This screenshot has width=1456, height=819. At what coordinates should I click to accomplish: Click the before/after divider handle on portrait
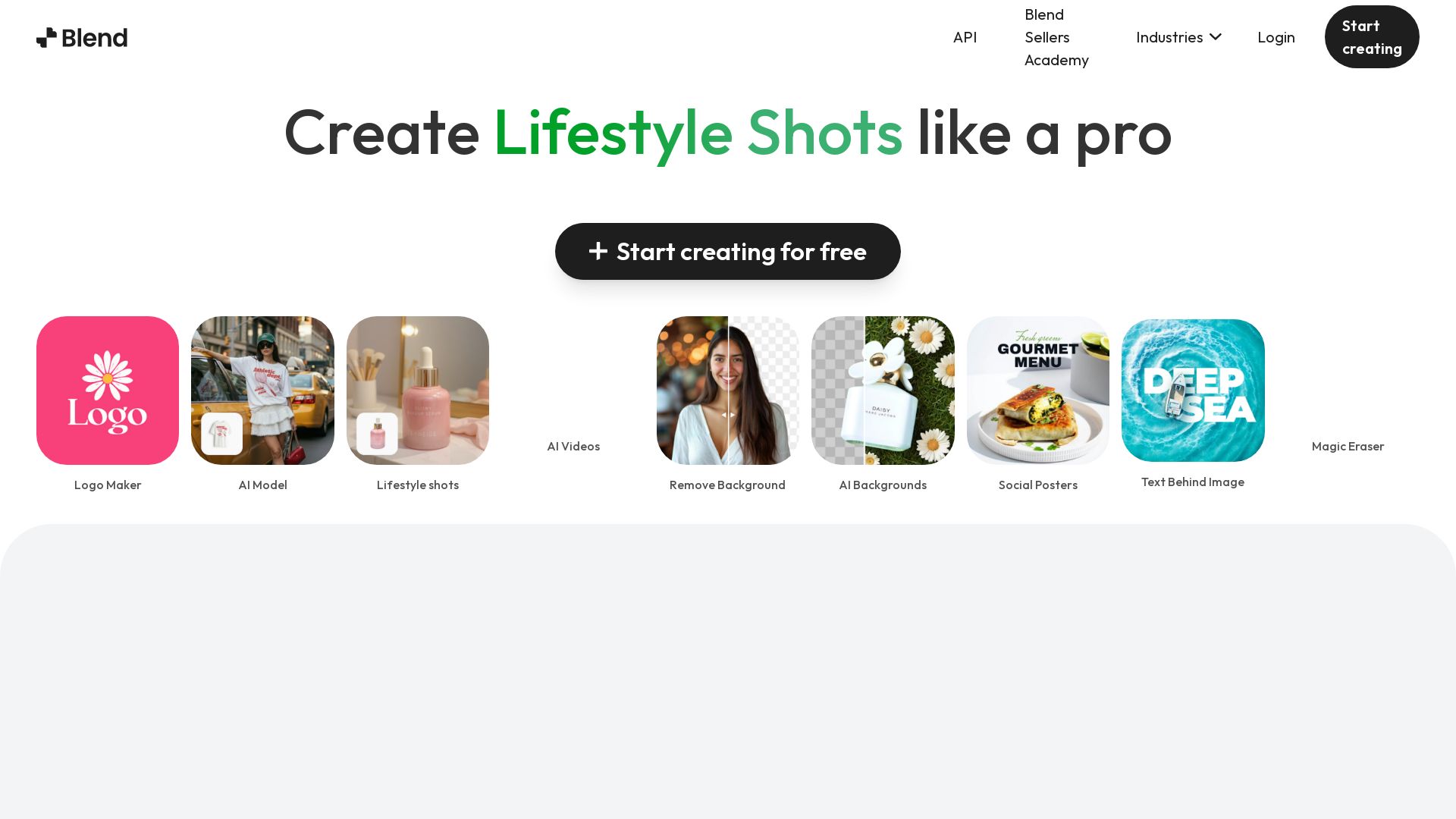[728, 415]
